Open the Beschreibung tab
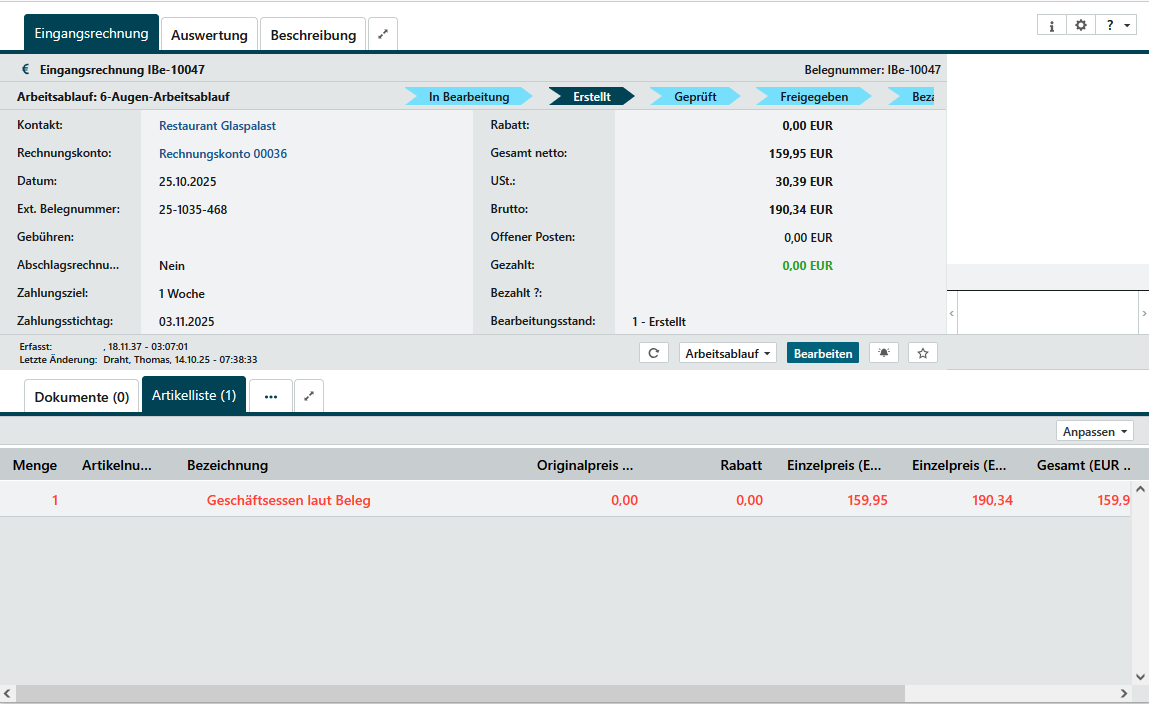 pyautogui.click(x=313, y=35)
